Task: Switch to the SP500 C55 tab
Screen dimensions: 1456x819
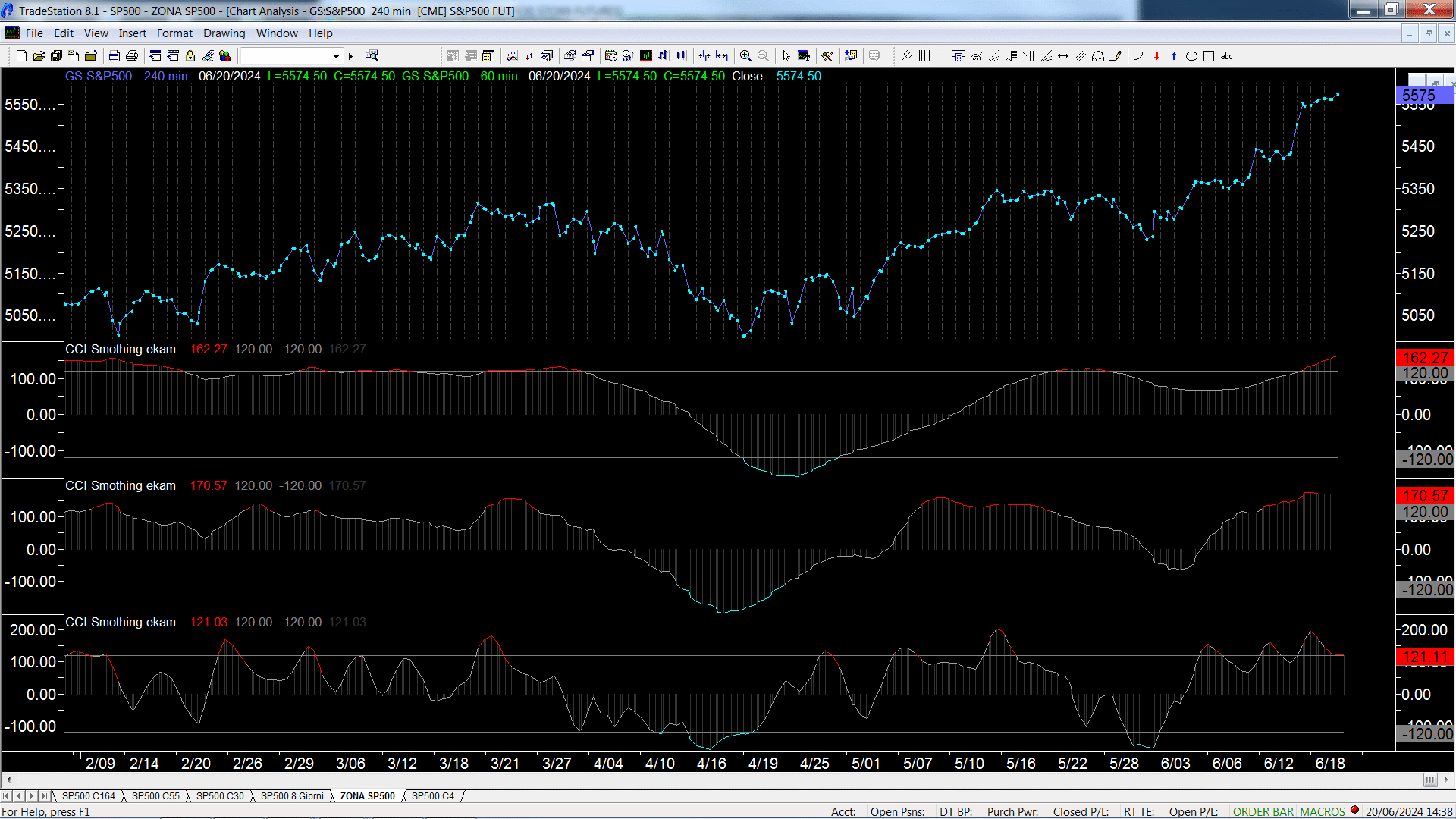Action: (x=155, y=796)
